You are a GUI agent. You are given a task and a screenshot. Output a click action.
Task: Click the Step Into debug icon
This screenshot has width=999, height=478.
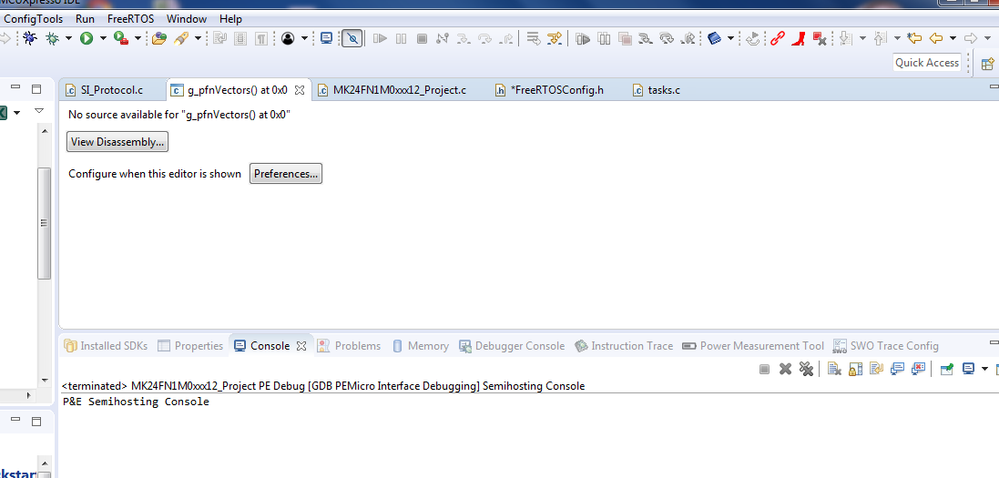point(463,39)
